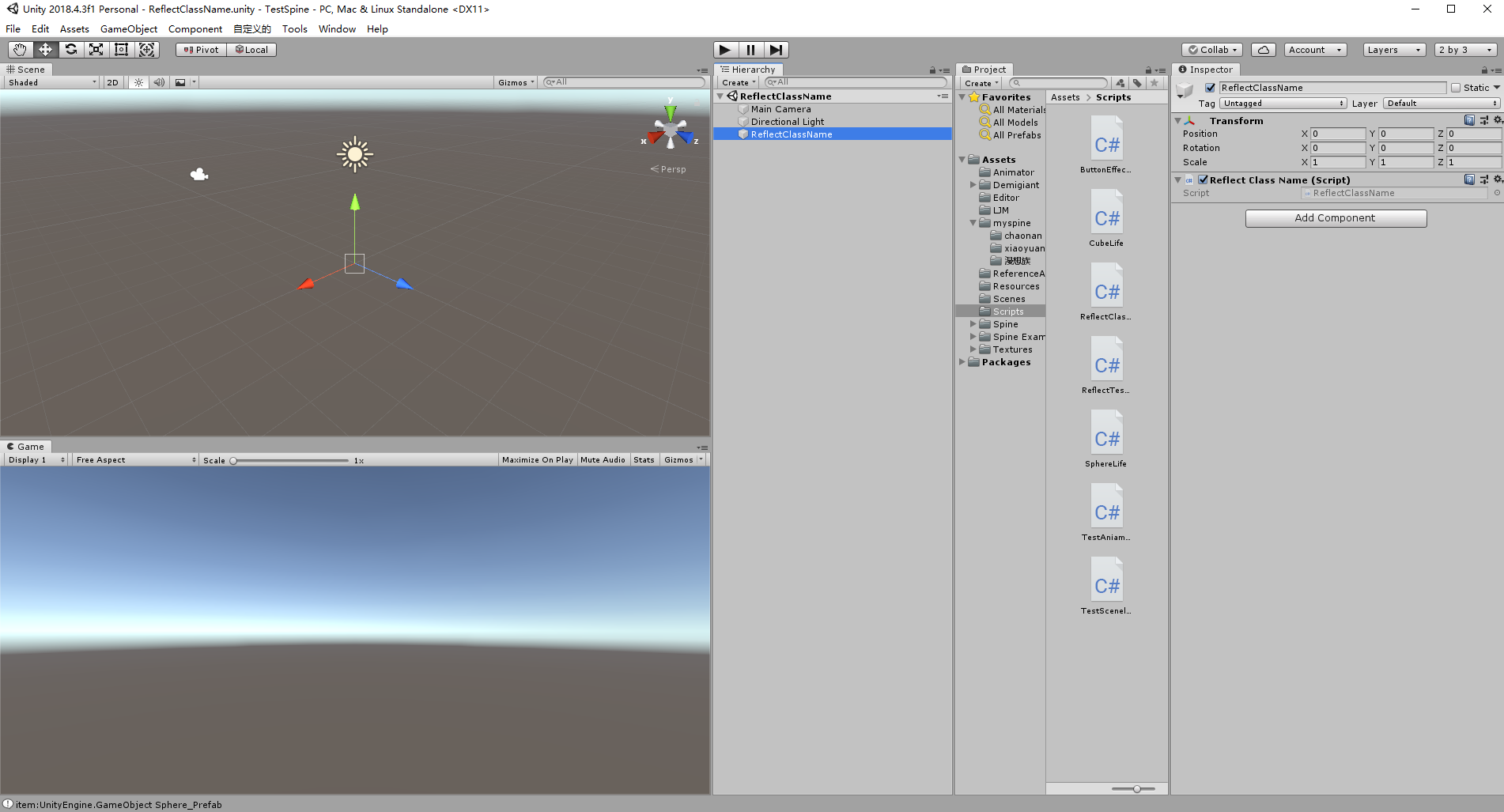Screen dimensions: 1504x812
Task: Click the scene orientation gizmo
Action: tap(671, 130)
